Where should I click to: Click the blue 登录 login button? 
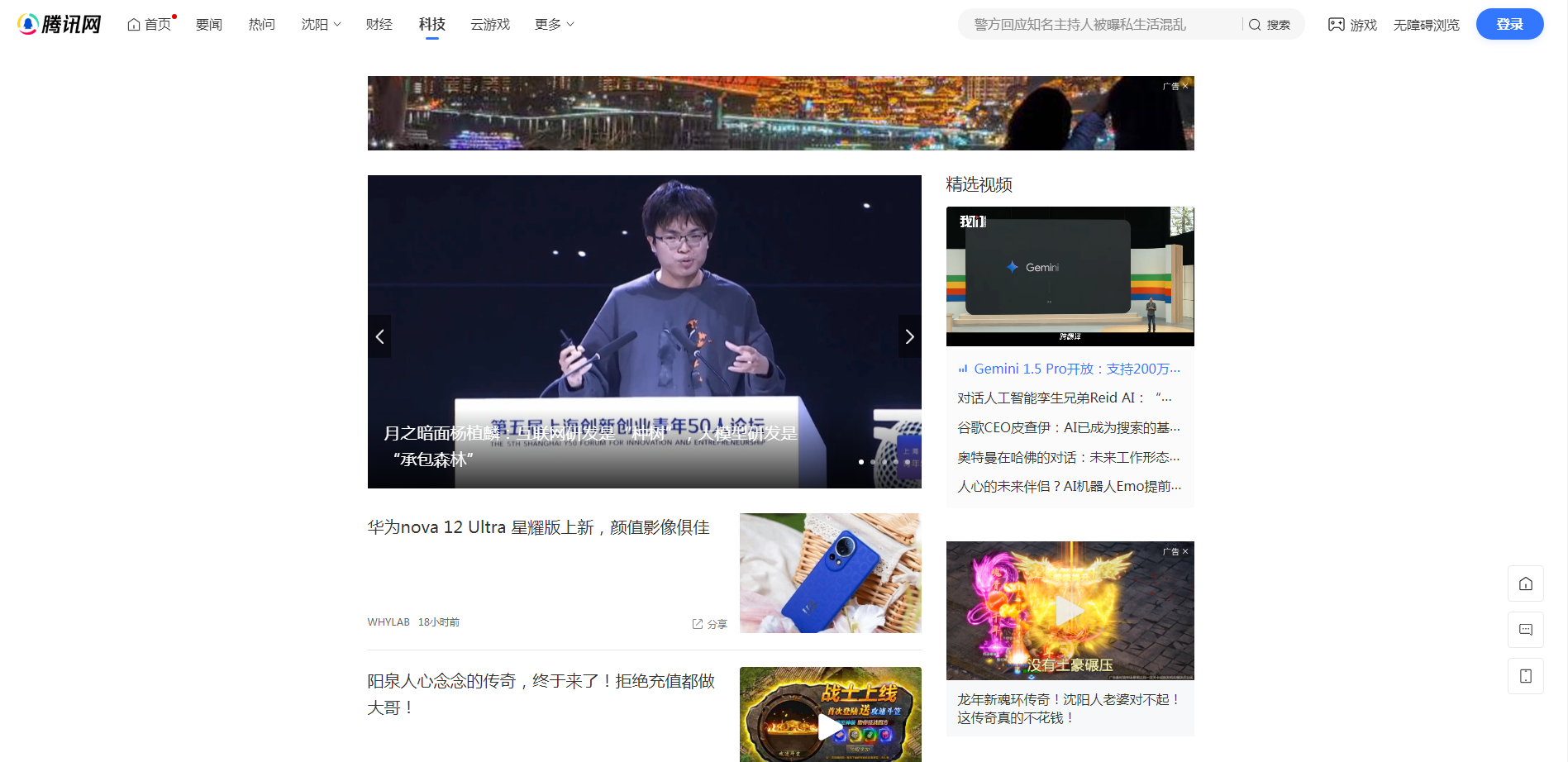click(x=1509, y=24)
